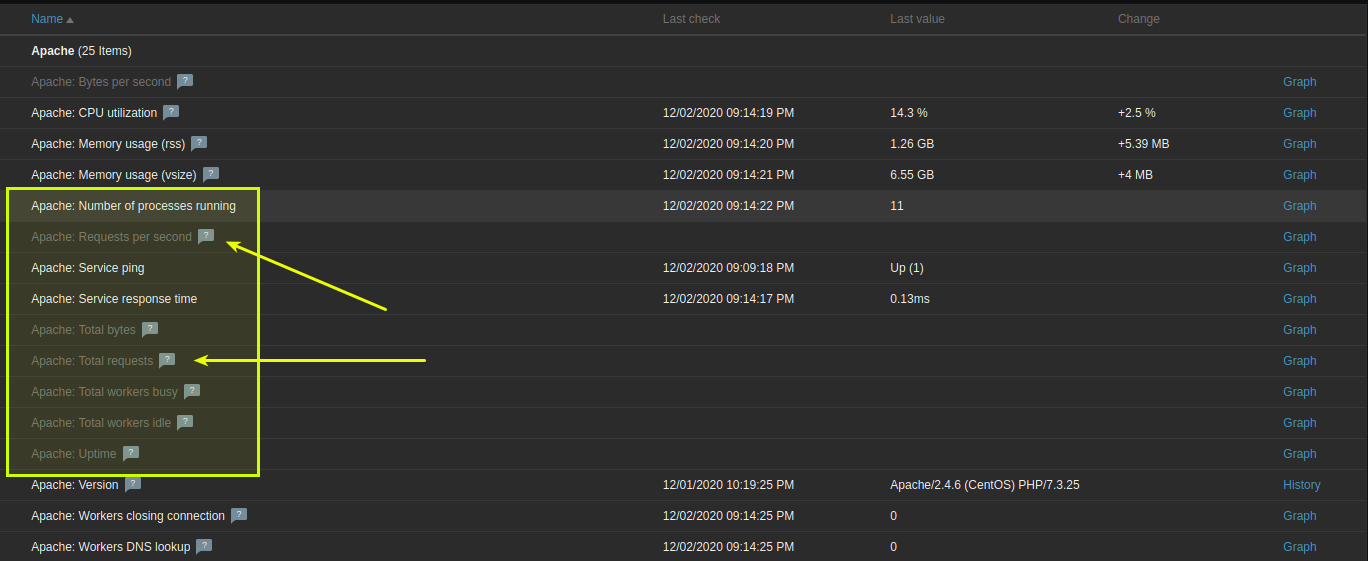View Graph for Apache: Workers DNS lookup

1299,547
